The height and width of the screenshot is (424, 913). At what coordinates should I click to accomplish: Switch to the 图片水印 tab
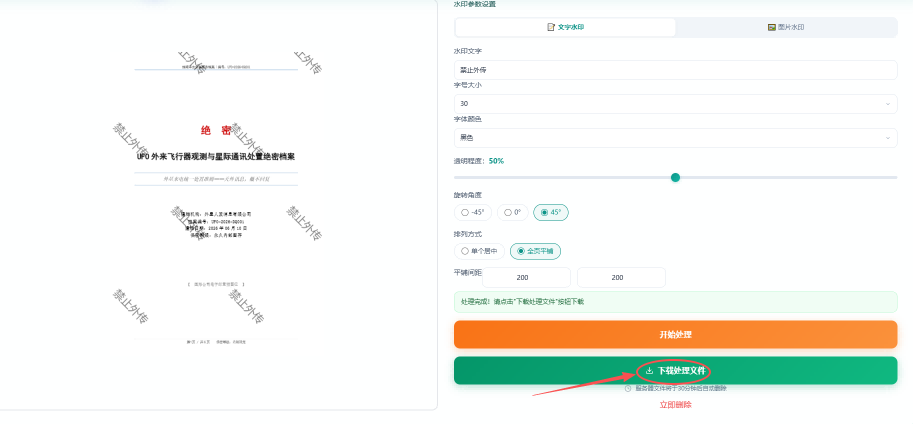[785, 27]
